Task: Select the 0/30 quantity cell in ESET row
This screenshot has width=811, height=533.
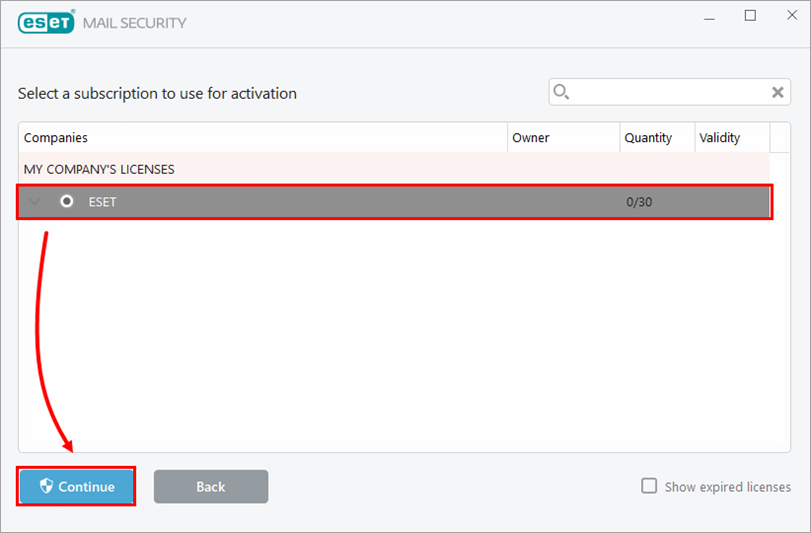Action: pos(639,202)
